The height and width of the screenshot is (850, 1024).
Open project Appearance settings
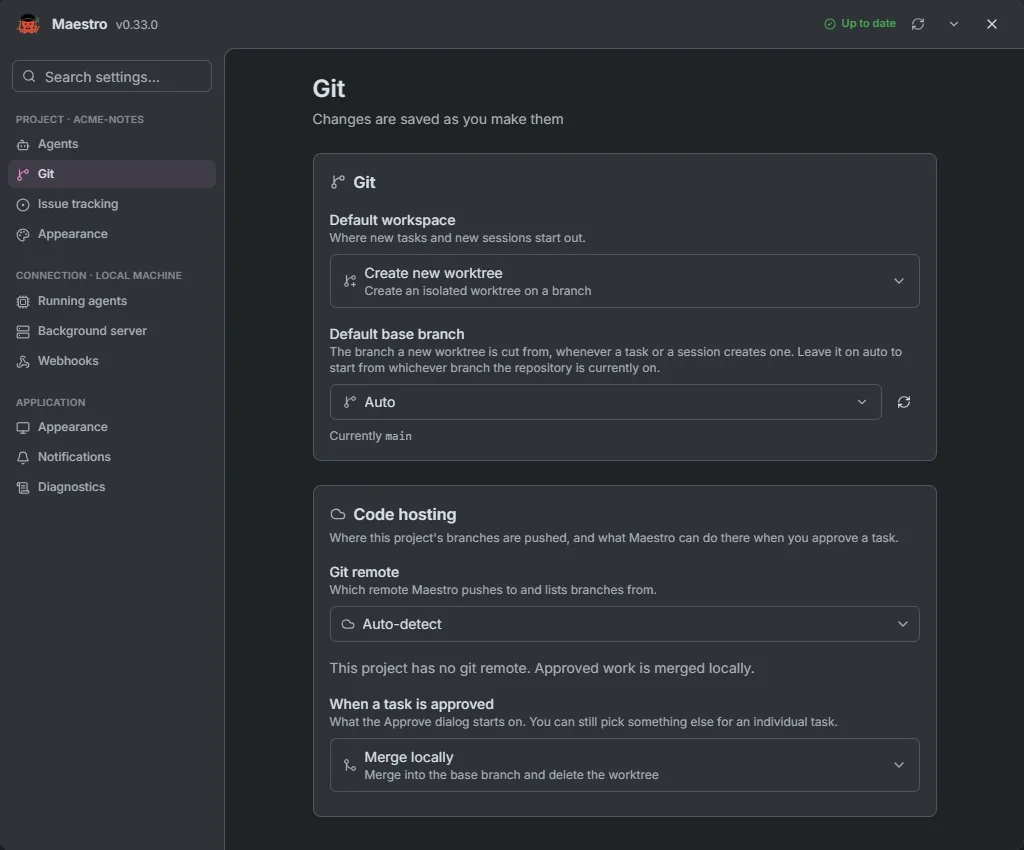(112, 234)
